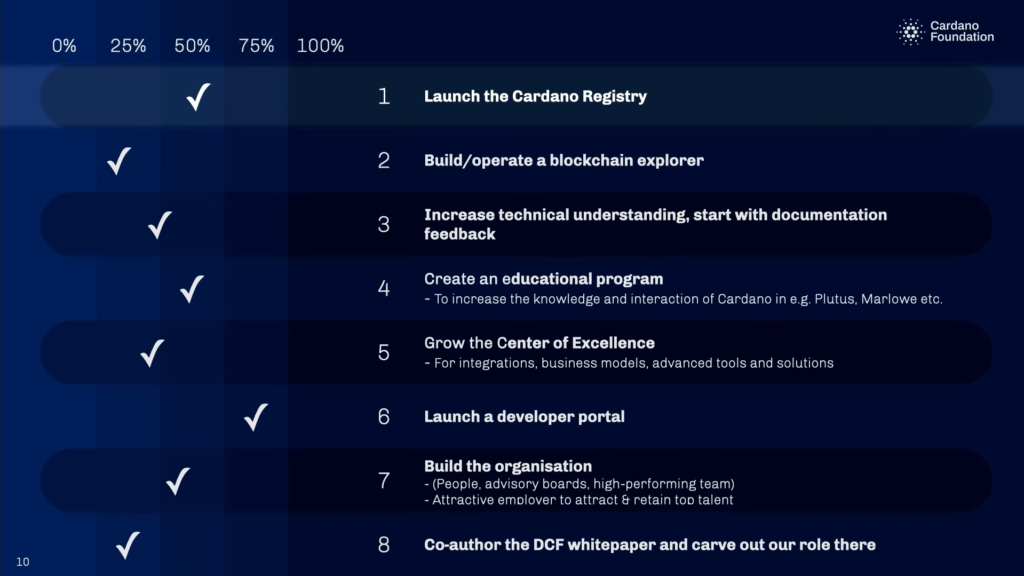The height and width of the screenshot is (576, 1024).
Task: Click the checkmark for developer portal row
Action: point(256,416)
